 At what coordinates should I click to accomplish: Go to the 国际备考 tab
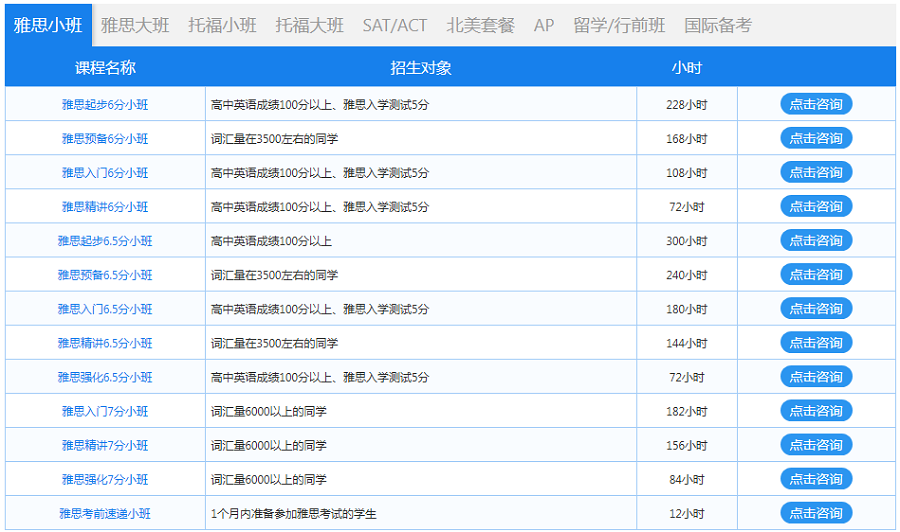point(718,25)
